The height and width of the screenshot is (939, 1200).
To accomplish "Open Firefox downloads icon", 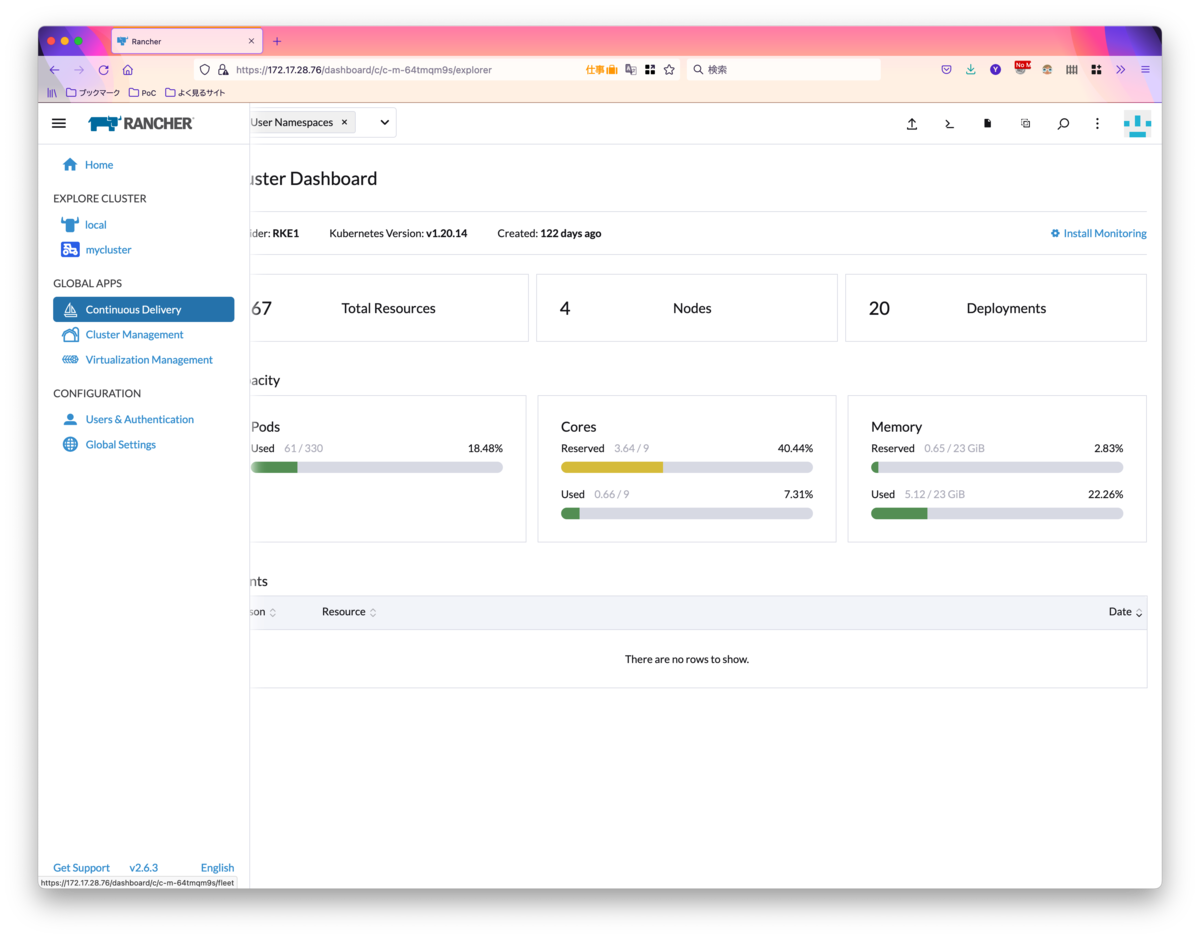I will pos(970,69).
